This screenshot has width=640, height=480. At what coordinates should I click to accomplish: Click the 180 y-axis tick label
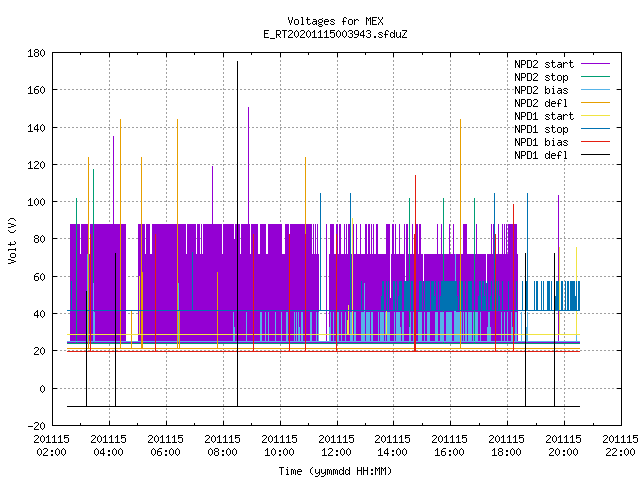coord(36,53)
